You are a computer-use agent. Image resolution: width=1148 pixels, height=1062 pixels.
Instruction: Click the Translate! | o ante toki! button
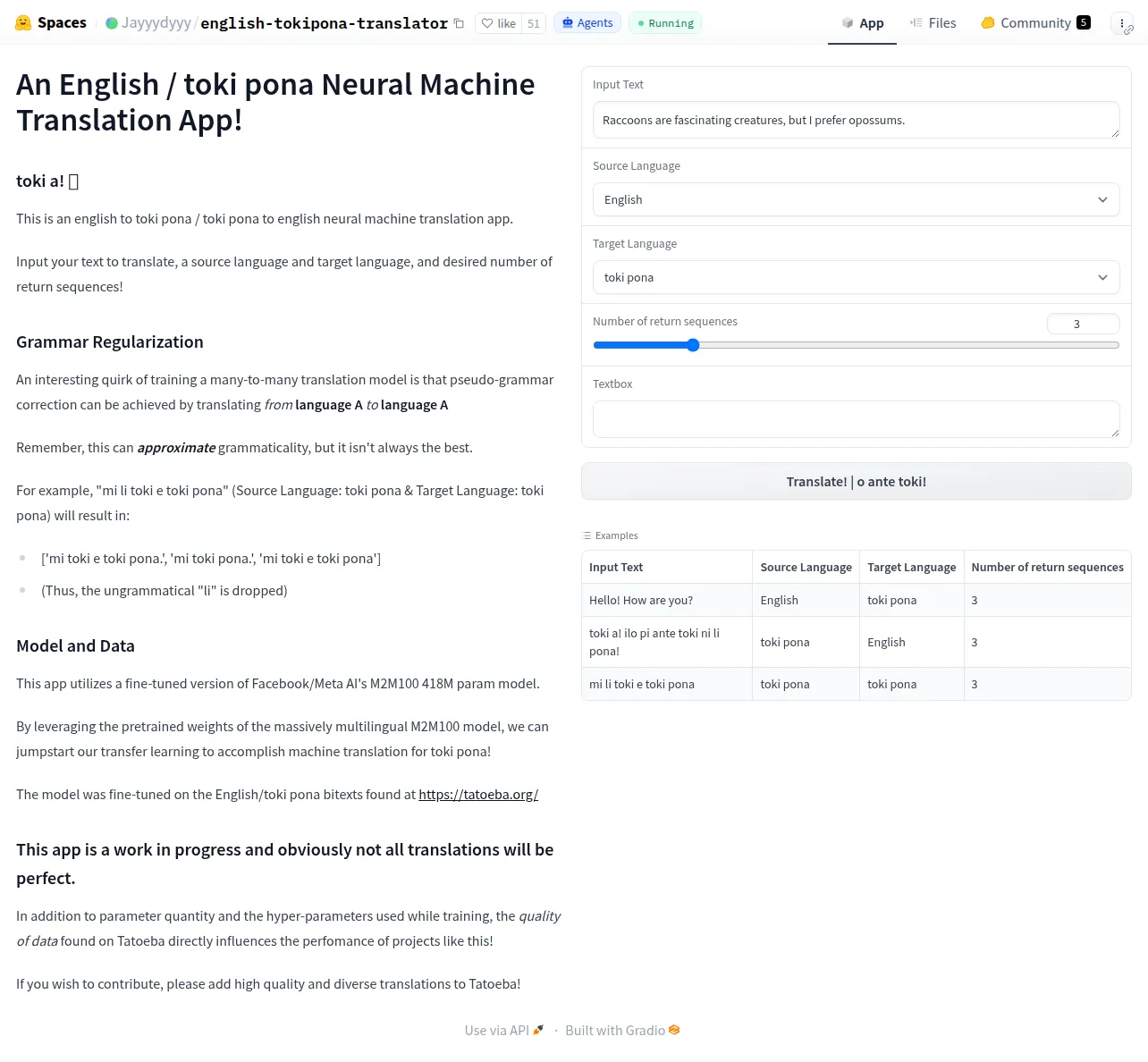pos(856,481)
